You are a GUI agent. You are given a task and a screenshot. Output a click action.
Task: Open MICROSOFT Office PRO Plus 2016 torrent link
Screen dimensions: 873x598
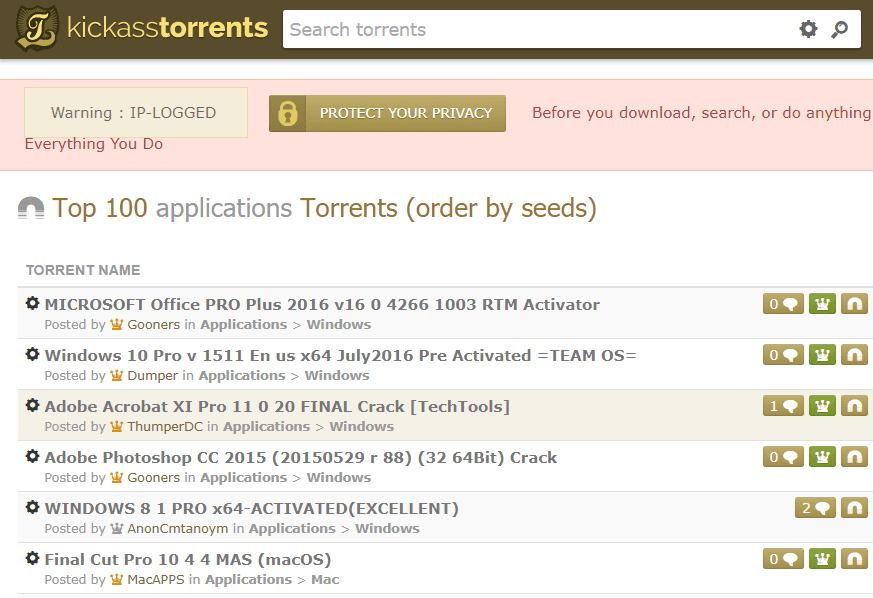pos(322,305)
